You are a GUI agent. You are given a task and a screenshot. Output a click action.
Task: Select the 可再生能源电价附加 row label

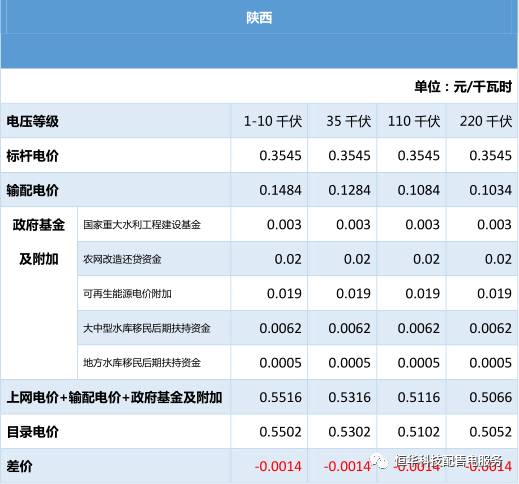[127, 294]
